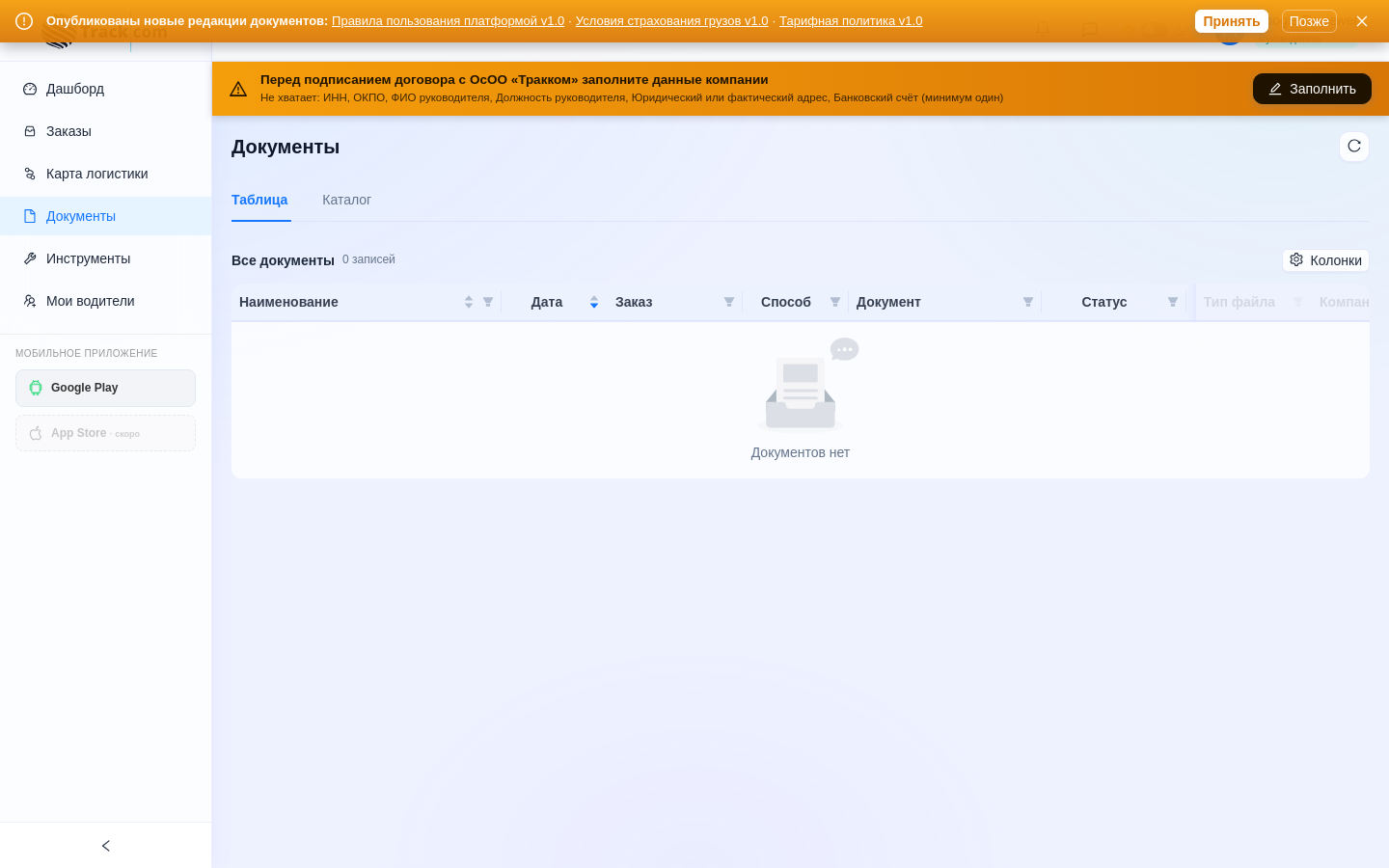The width and height of the screenshot is (1389, 868).
Task: Click the Заказ column header text
Action: (x=634, y=302)
